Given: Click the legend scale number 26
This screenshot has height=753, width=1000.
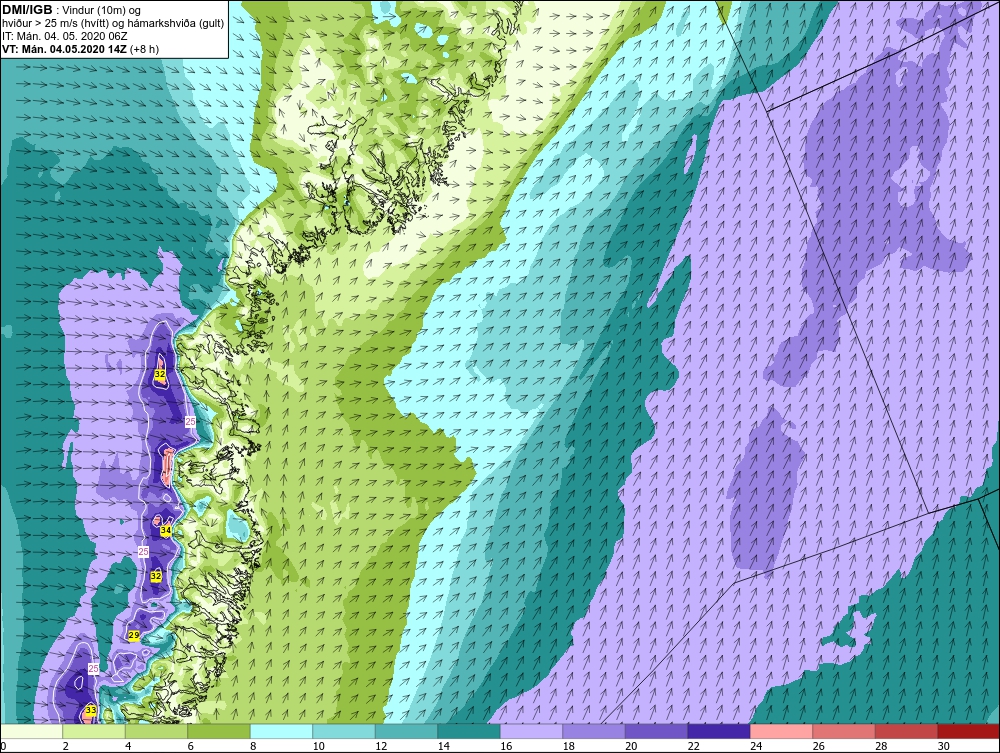Looking at the screenshot, I should pos(818,746).
